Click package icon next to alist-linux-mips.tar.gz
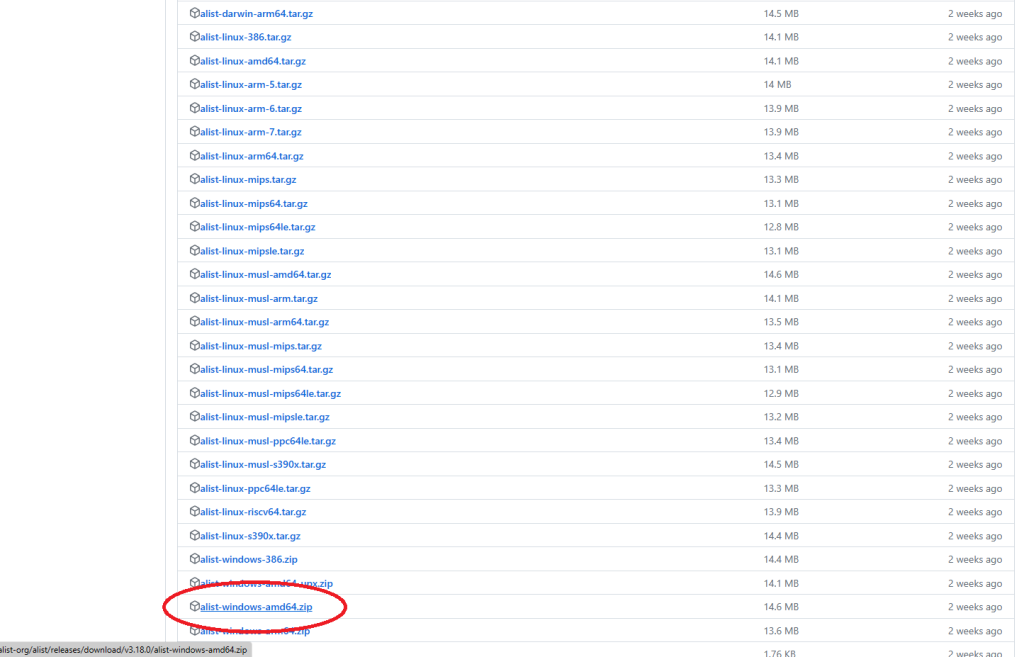The height and width of the screenshot is (657, 1024). [x=194, y=180]
